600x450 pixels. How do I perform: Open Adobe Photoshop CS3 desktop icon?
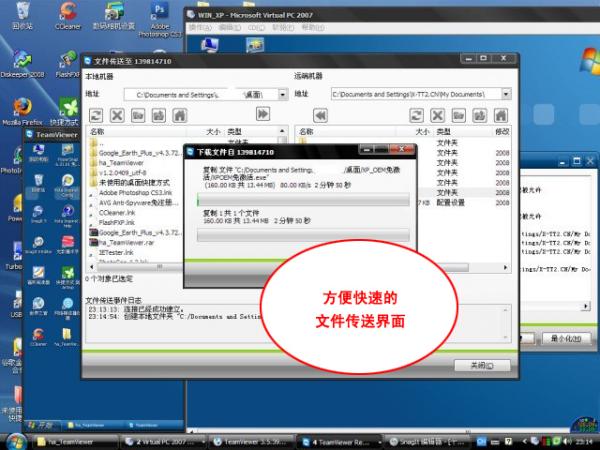coord(158,14)
